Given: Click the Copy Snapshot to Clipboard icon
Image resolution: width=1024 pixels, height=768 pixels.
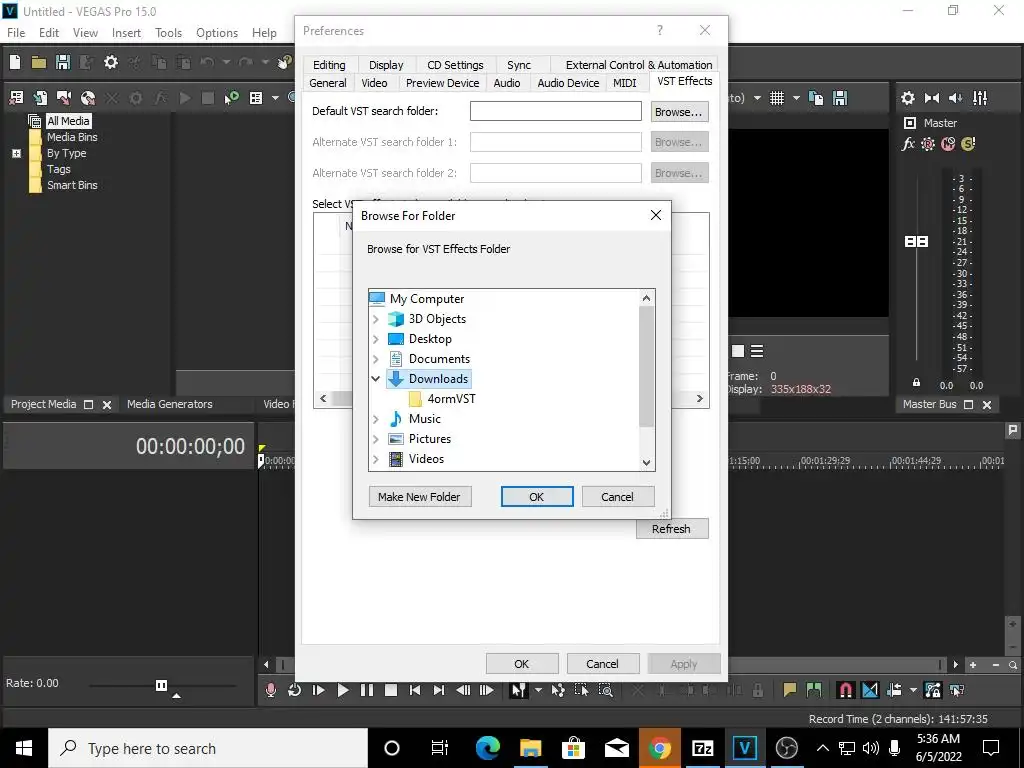Looking at the screenshot, I should tap(816, 98).
